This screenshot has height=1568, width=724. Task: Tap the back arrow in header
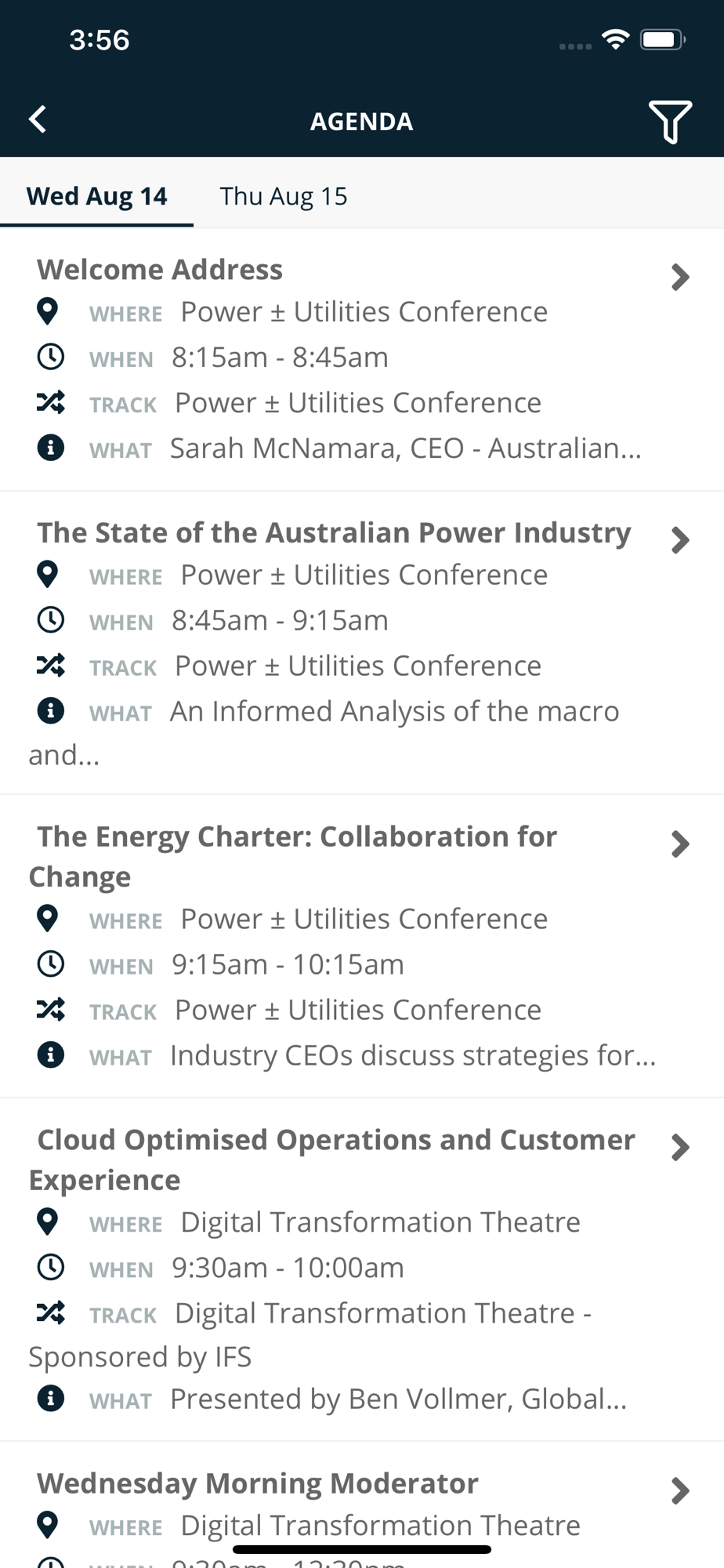click(38, 120)
